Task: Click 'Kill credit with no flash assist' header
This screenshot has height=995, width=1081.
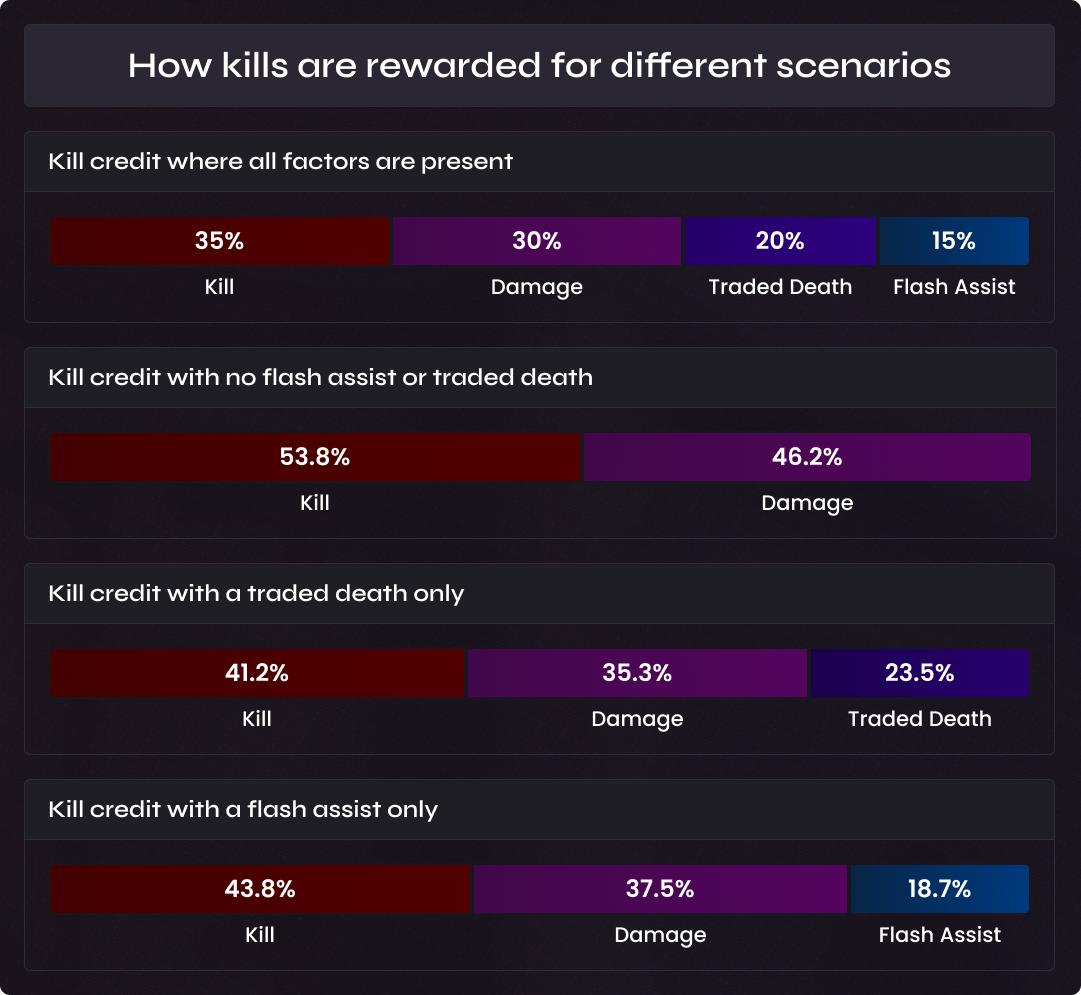Action: tap(321, 377)
